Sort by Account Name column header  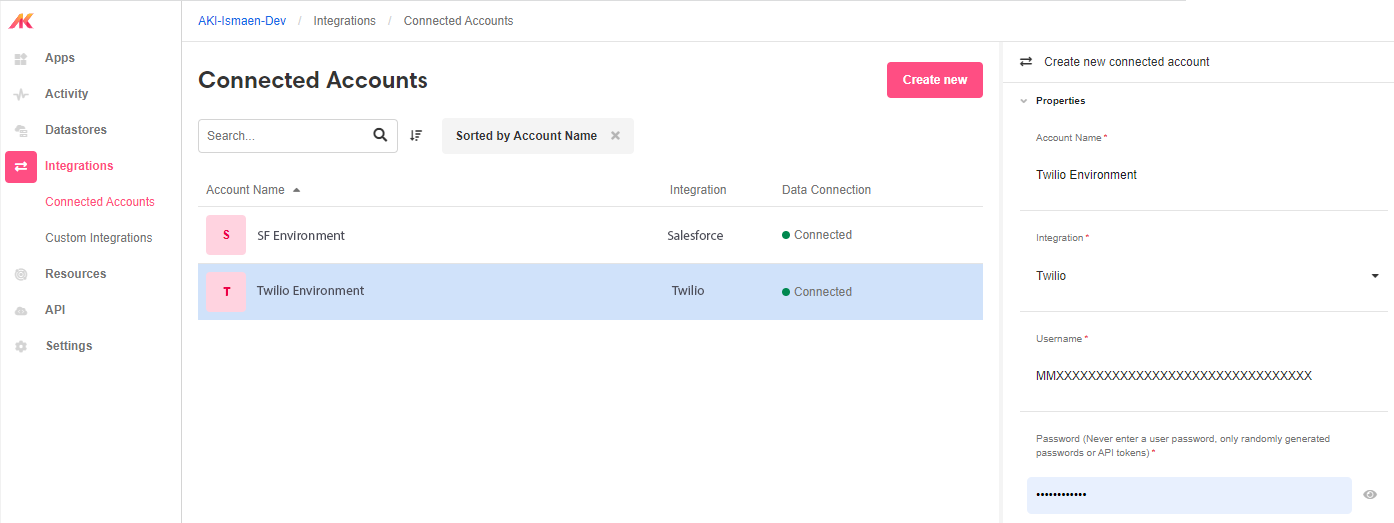click(x=245, y=190)
